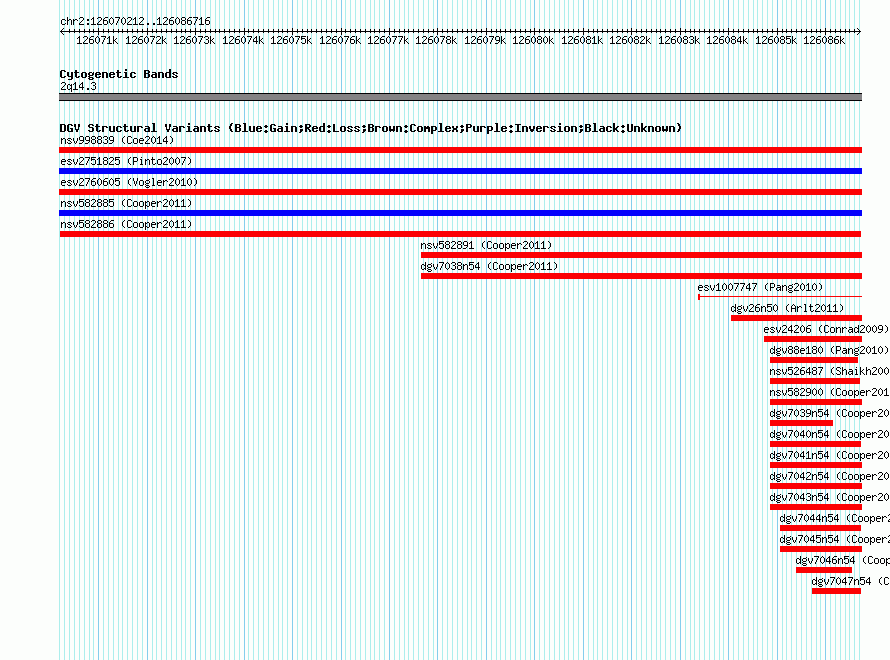This screenshot has width=890, height=660.
Task: Click the DGV Structural Variants track title
Action: click(371, 128)
